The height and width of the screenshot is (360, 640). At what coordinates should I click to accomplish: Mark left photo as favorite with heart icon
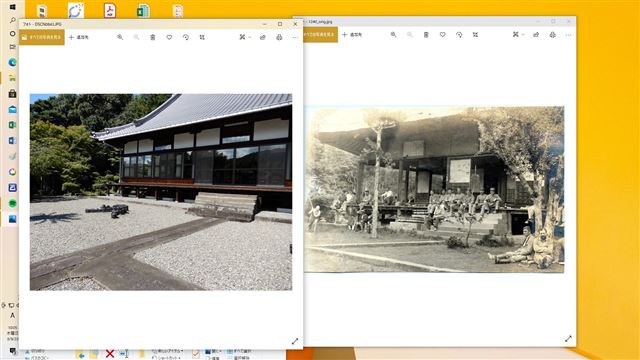[169, 37]
